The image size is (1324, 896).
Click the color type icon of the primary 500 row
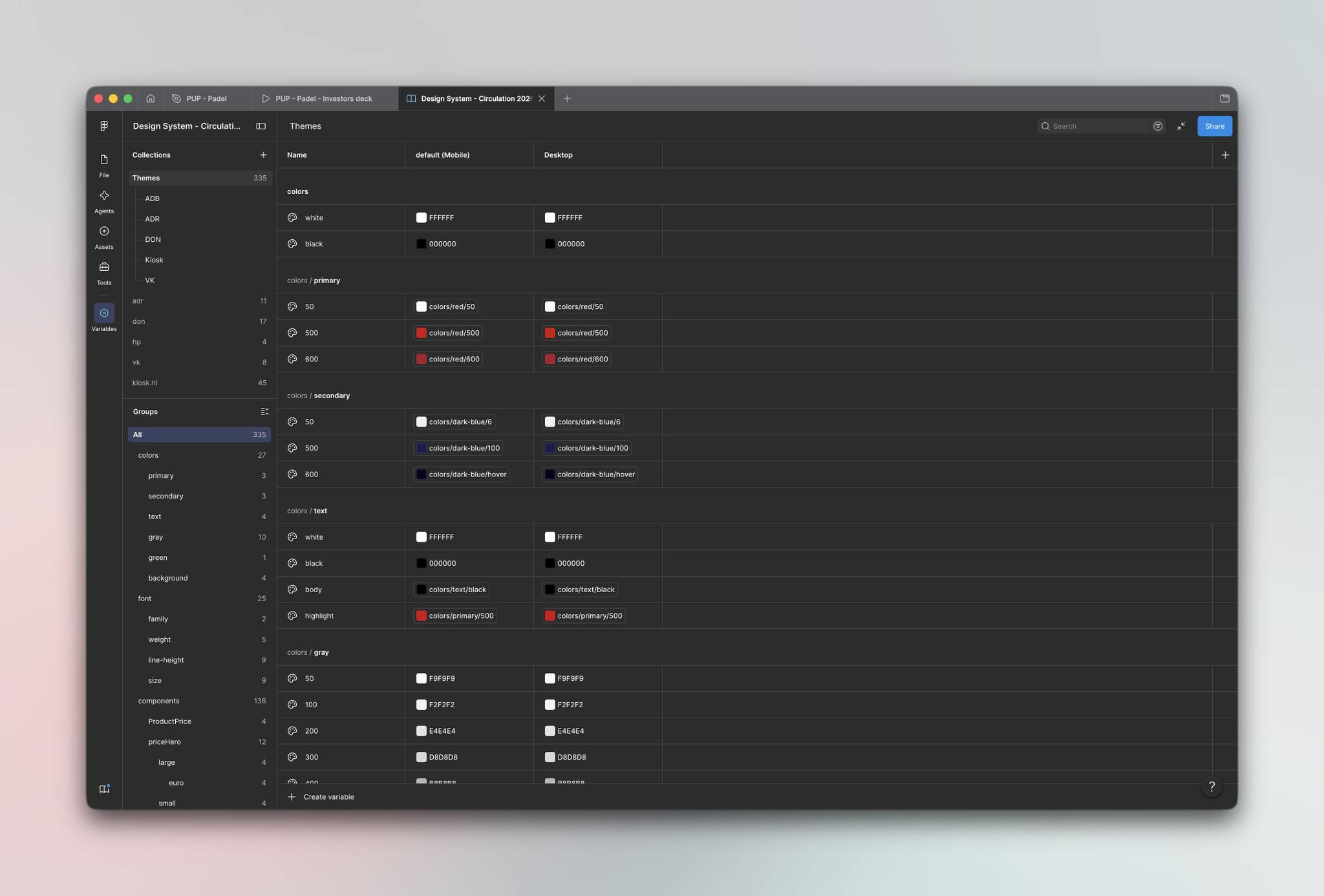(x=292, y=333)
